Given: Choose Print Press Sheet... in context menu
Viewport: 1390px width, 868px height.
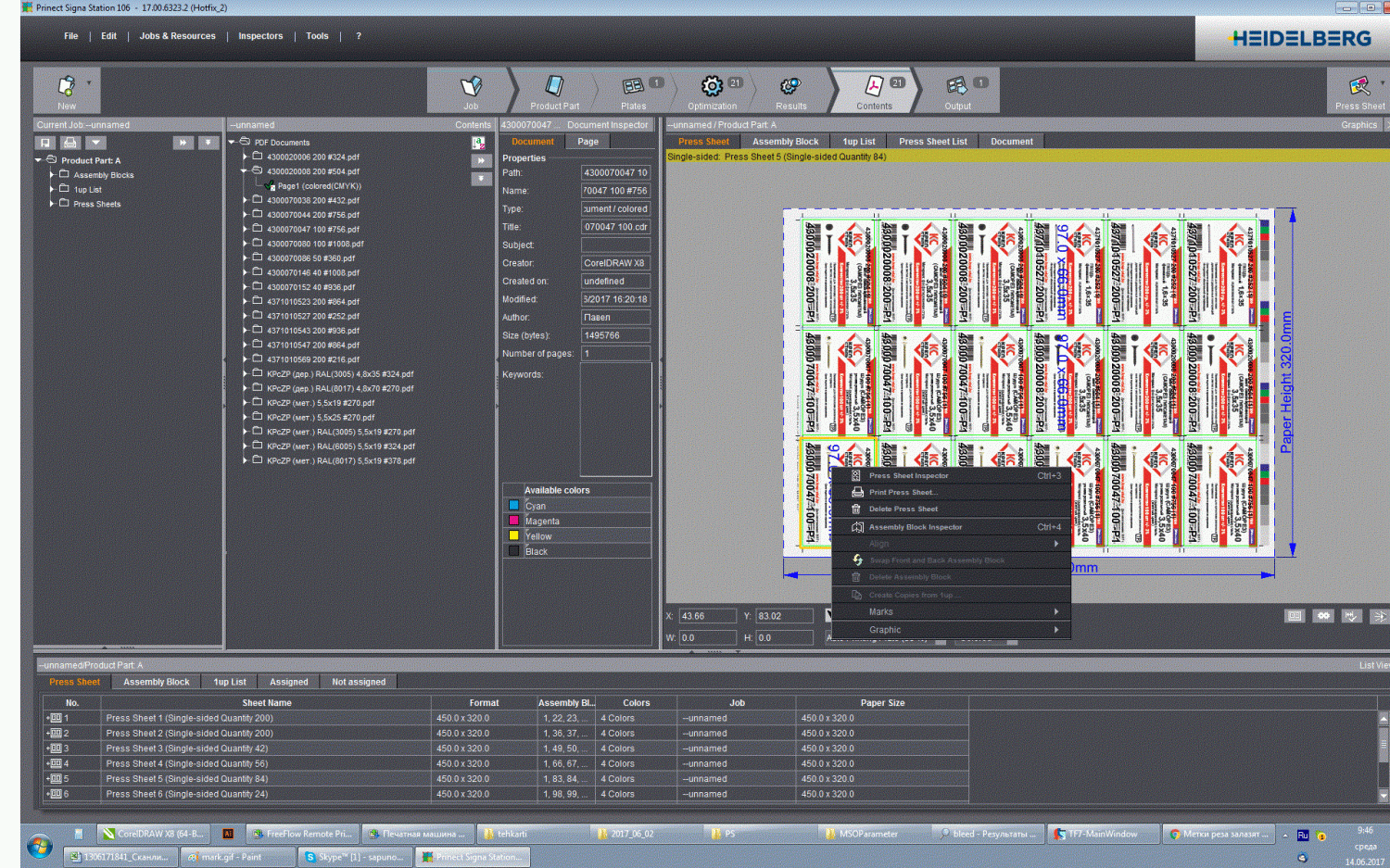Looking at the screenshot, I should coord(951,492).
